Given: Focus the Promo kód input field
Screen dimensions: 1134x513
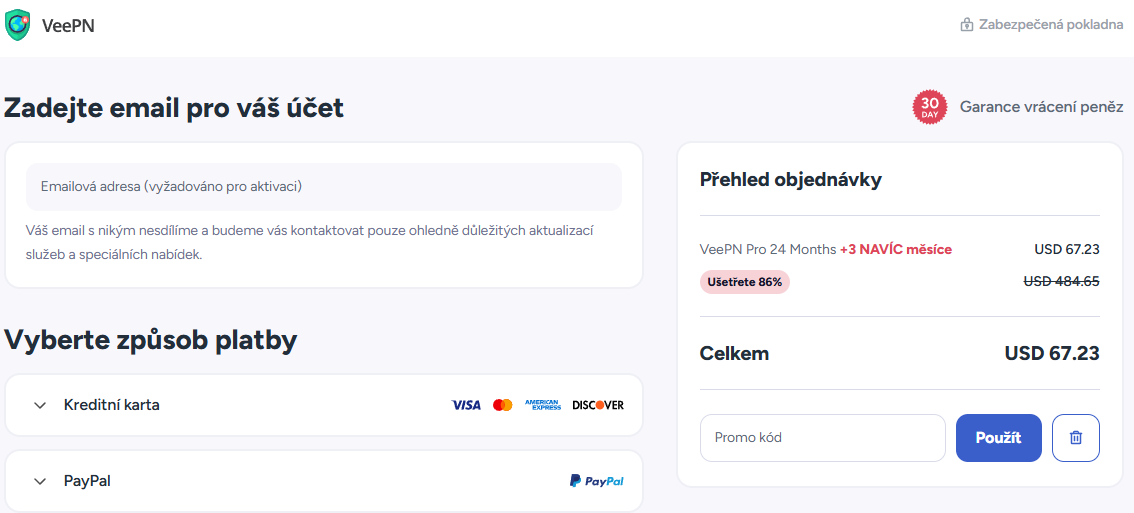Looking at the screenshot, I should pos(822,438).
